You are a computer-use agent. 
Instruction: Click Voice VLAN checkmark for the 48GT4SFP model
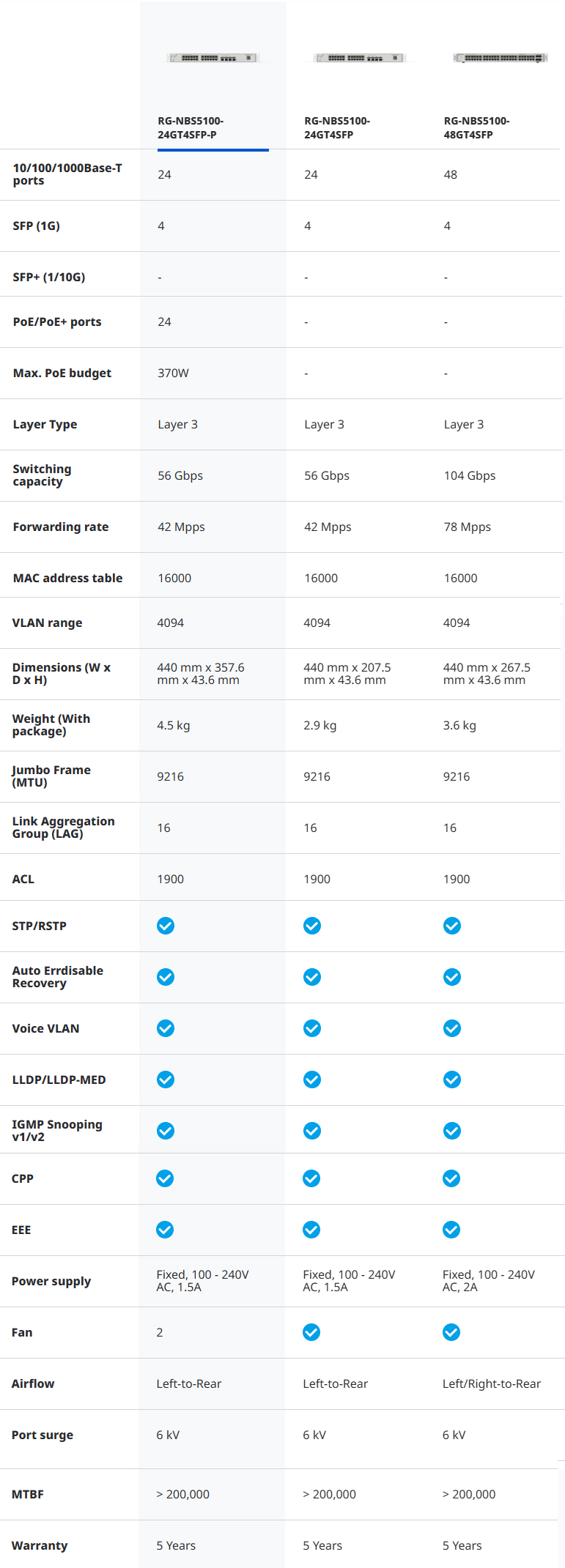[452, 1028]
